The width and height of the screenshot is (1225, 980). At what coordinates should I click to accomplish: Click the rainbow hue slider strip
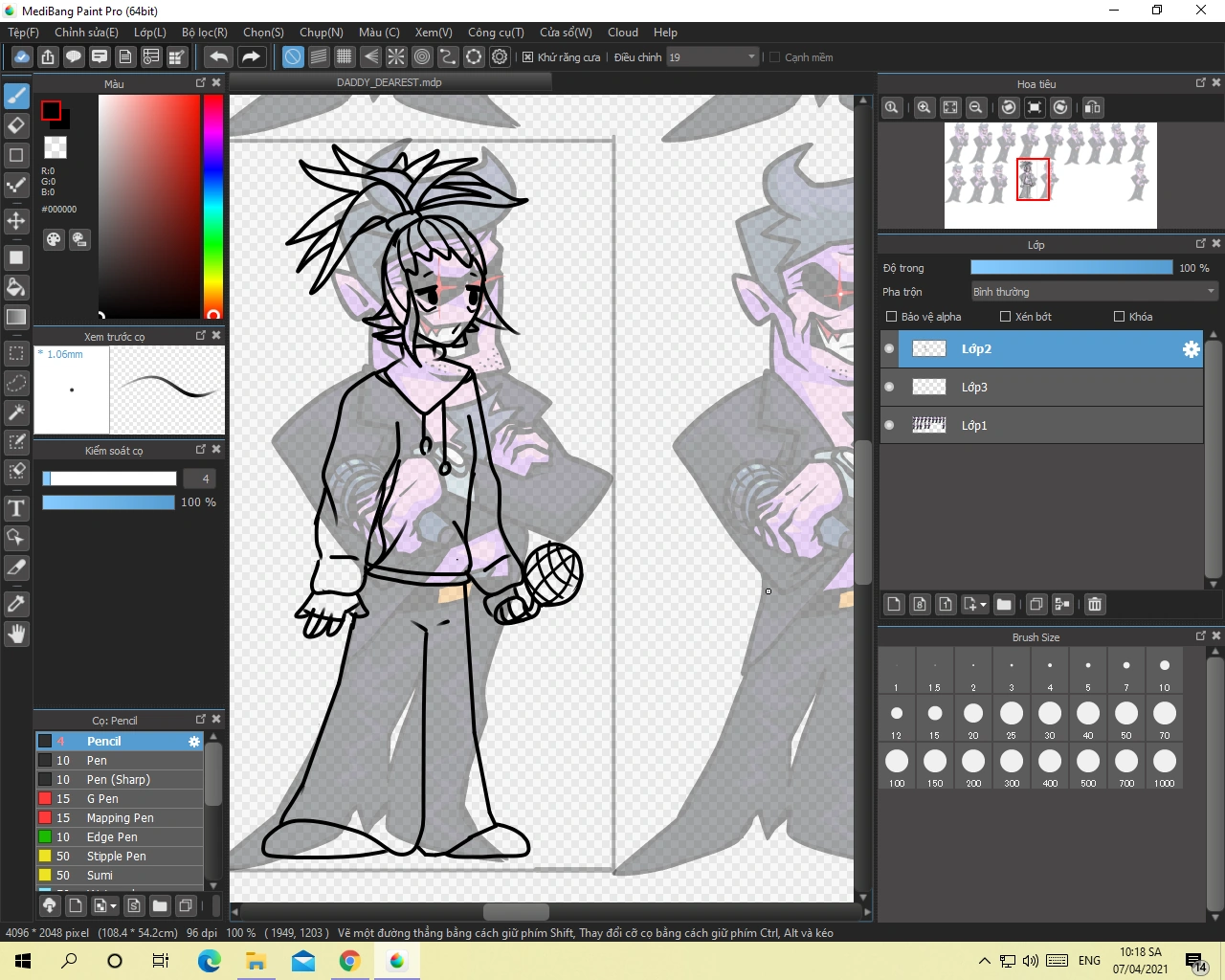[212, 206]
